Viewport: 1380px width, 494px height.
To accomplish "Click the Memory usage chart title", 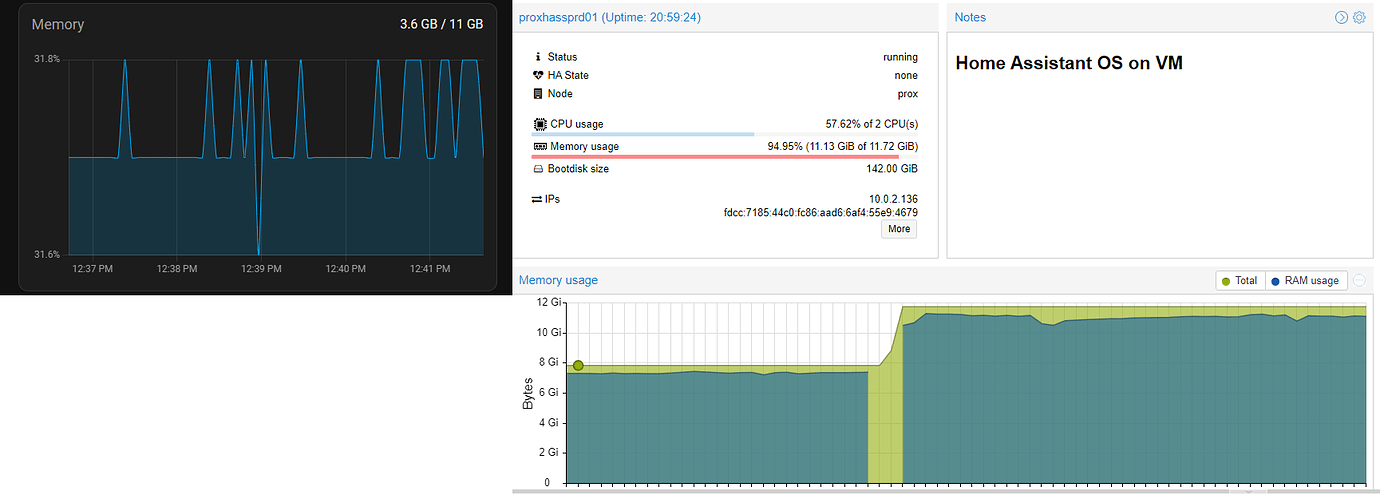I will 558,280.
